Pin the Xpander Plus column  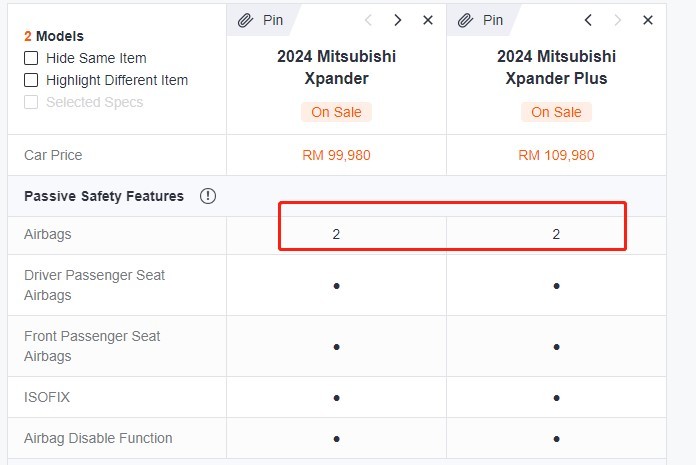481,20
